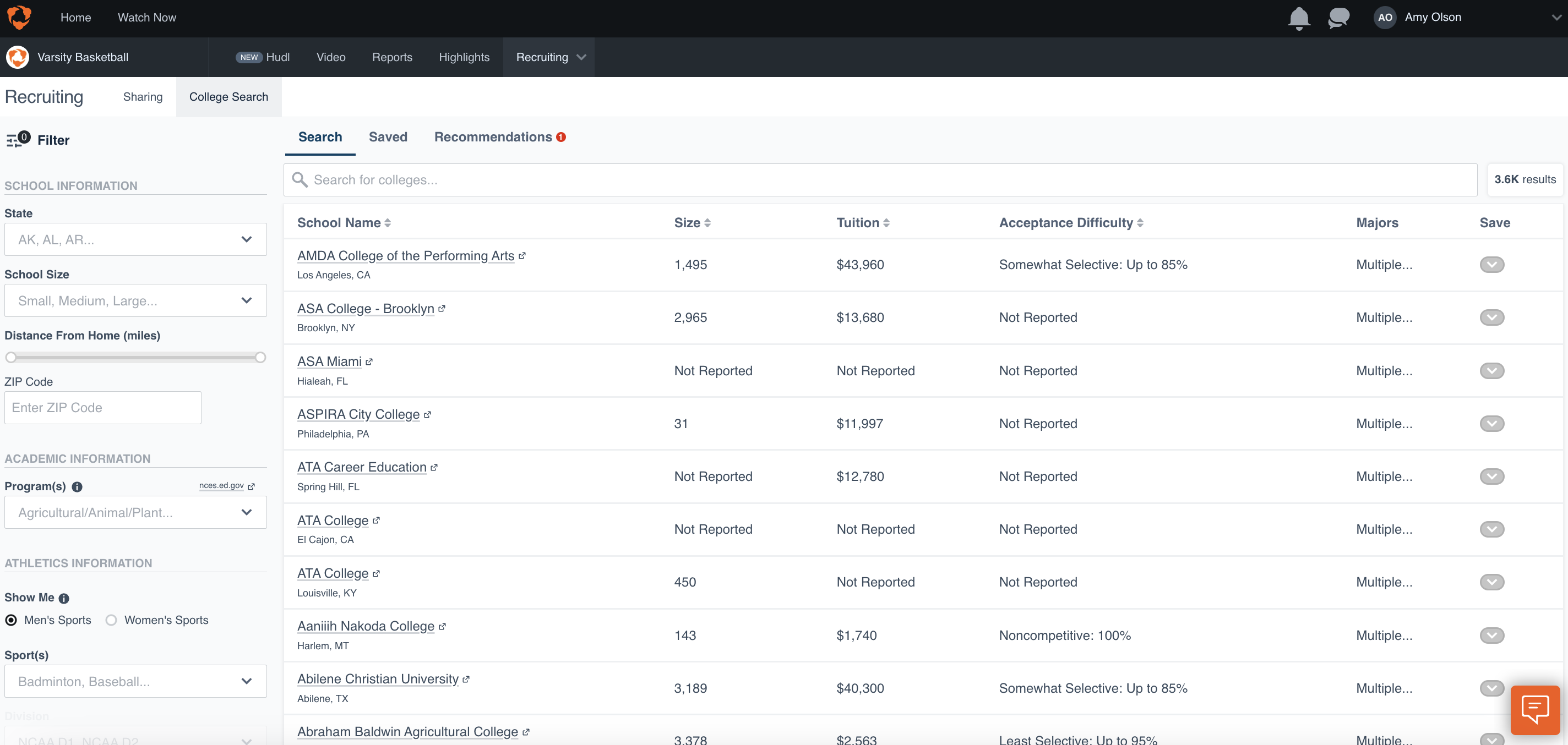Click the filter sliders icon

pos(13,141)
